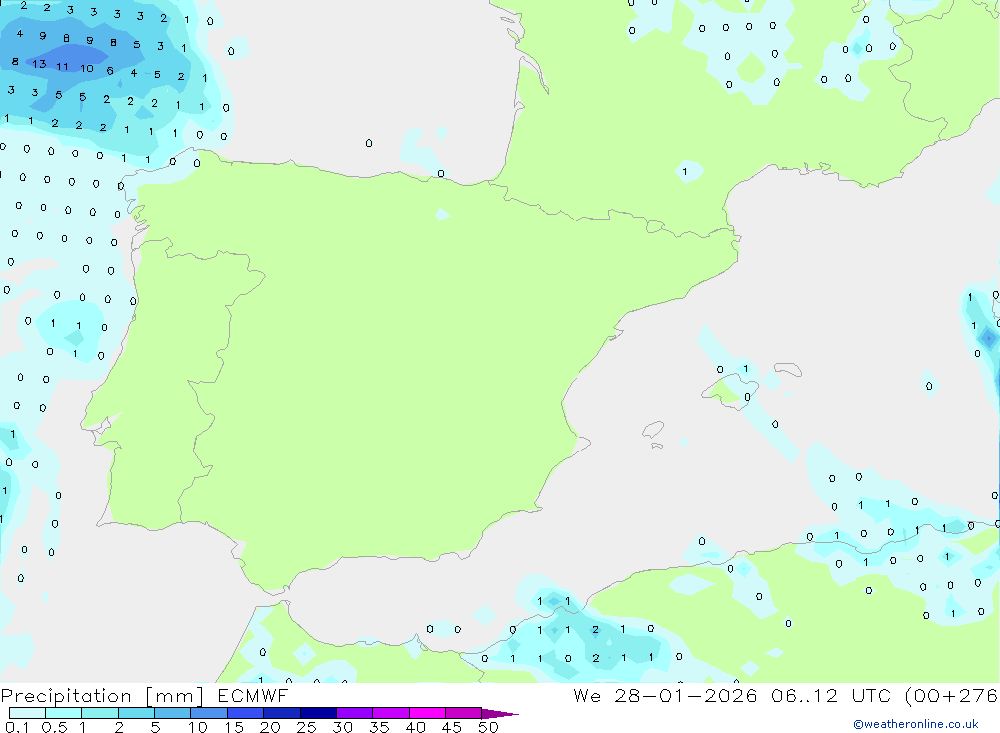Click the "(00+276" forecast offset text
Image resolution: width=1000 pixels, height=733 pixels.
click(x=952, y=695)
